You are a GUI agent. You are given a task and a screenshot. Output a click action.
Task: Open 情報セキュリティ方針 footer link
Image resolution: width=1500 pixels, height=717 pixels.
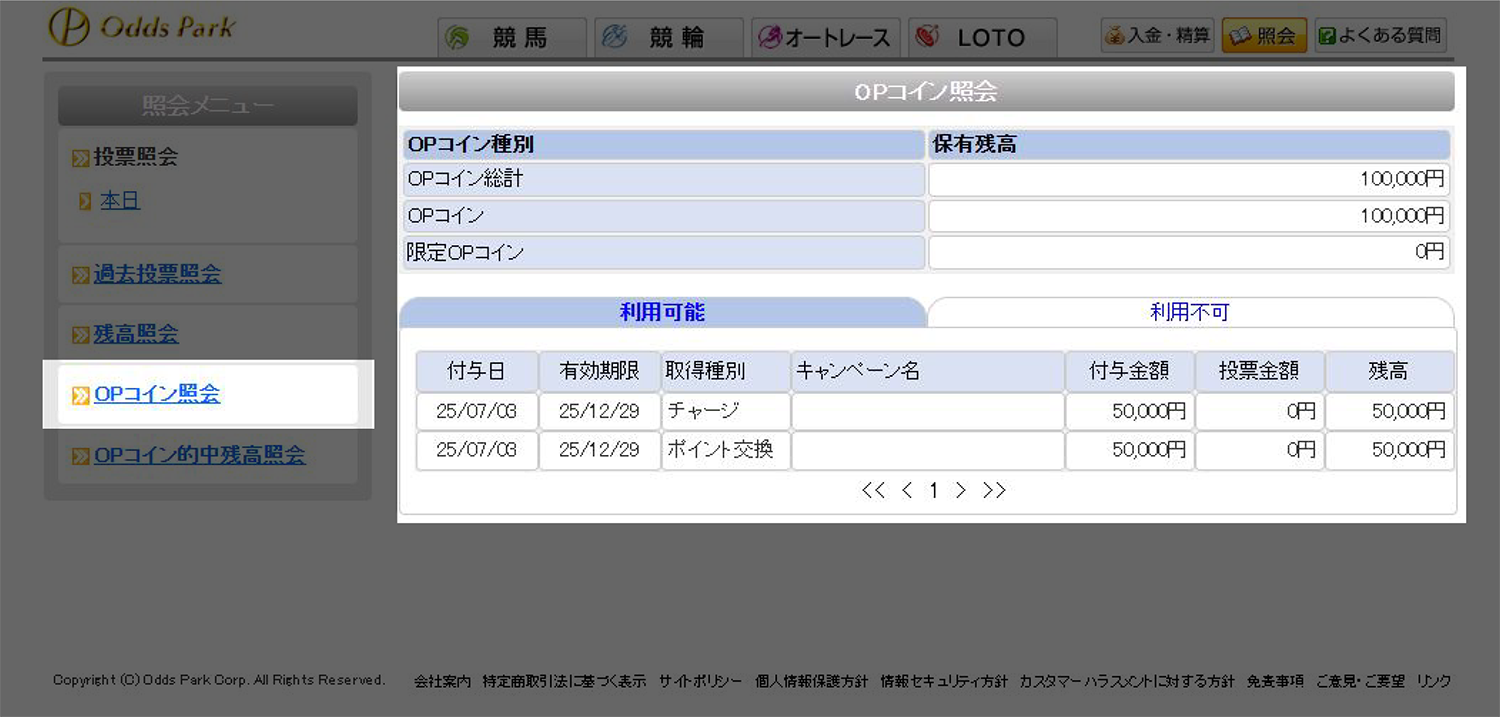944,681
